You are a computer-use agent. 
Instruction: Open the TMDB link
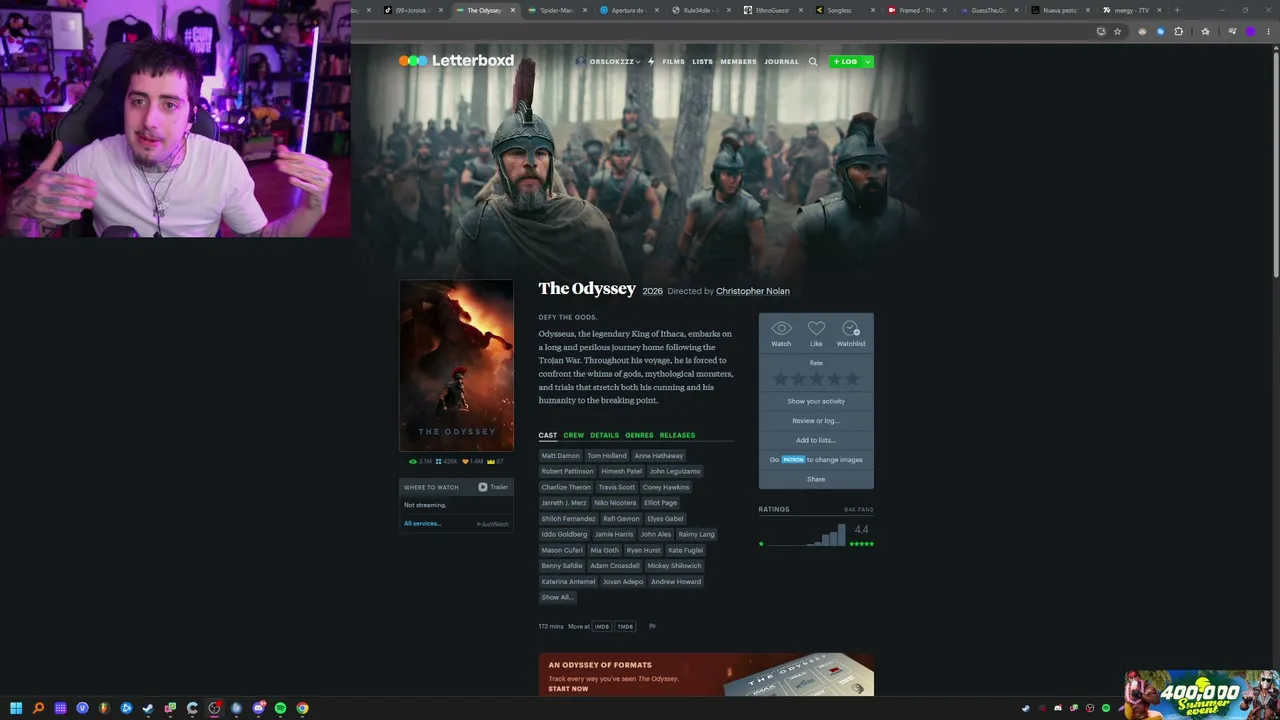tap(625, 627)
